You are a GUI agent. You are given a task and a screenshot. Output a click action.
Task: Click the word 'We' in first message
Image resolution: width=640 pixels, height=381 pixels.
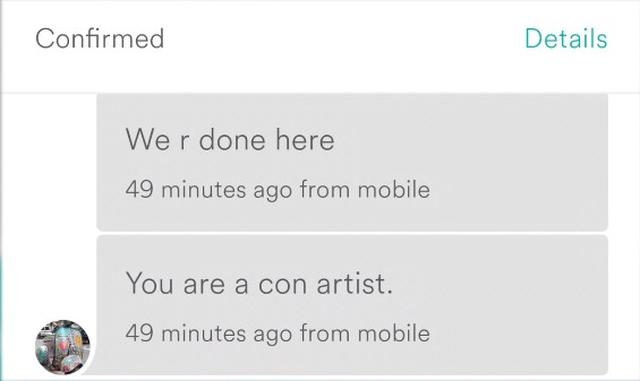[x=148, y=140]
